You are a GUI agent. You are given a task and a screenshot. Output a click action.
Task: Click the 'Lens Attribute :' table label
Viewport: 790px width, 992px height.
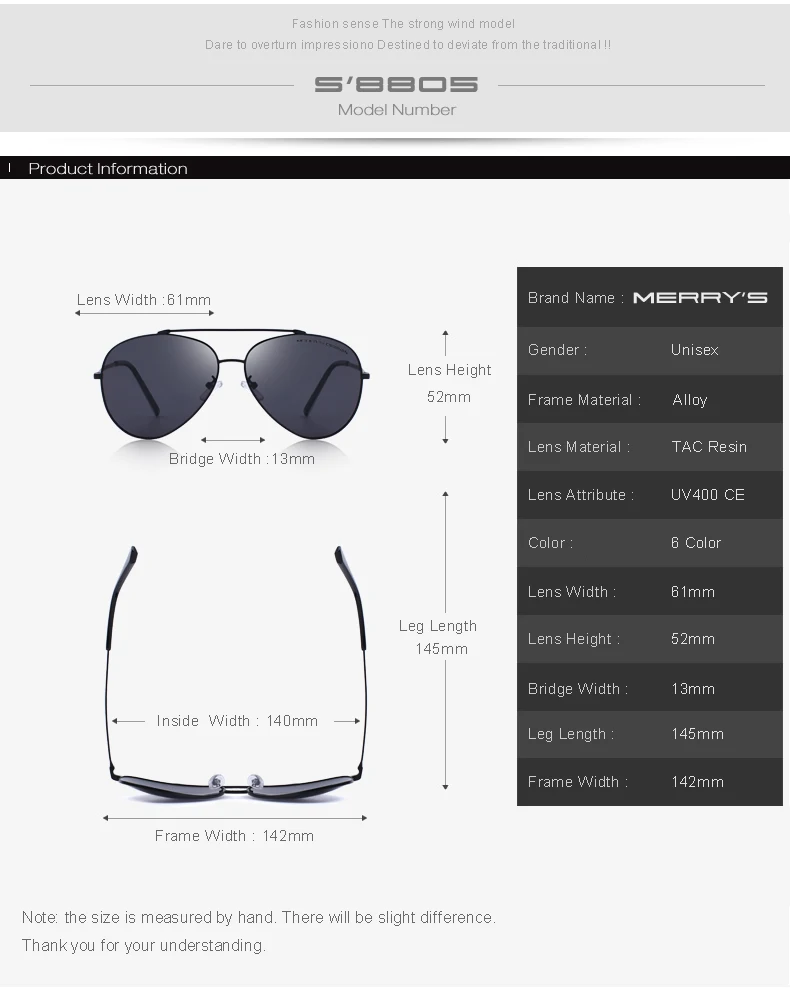click(581, 495)
